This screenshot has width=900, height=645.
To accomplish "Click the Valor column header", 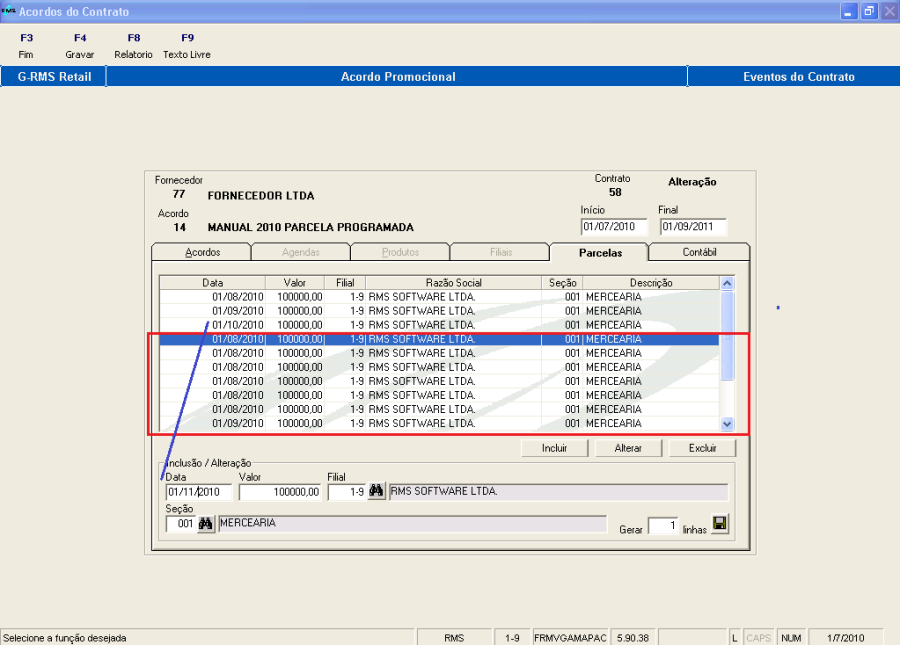I will point(294,283).
